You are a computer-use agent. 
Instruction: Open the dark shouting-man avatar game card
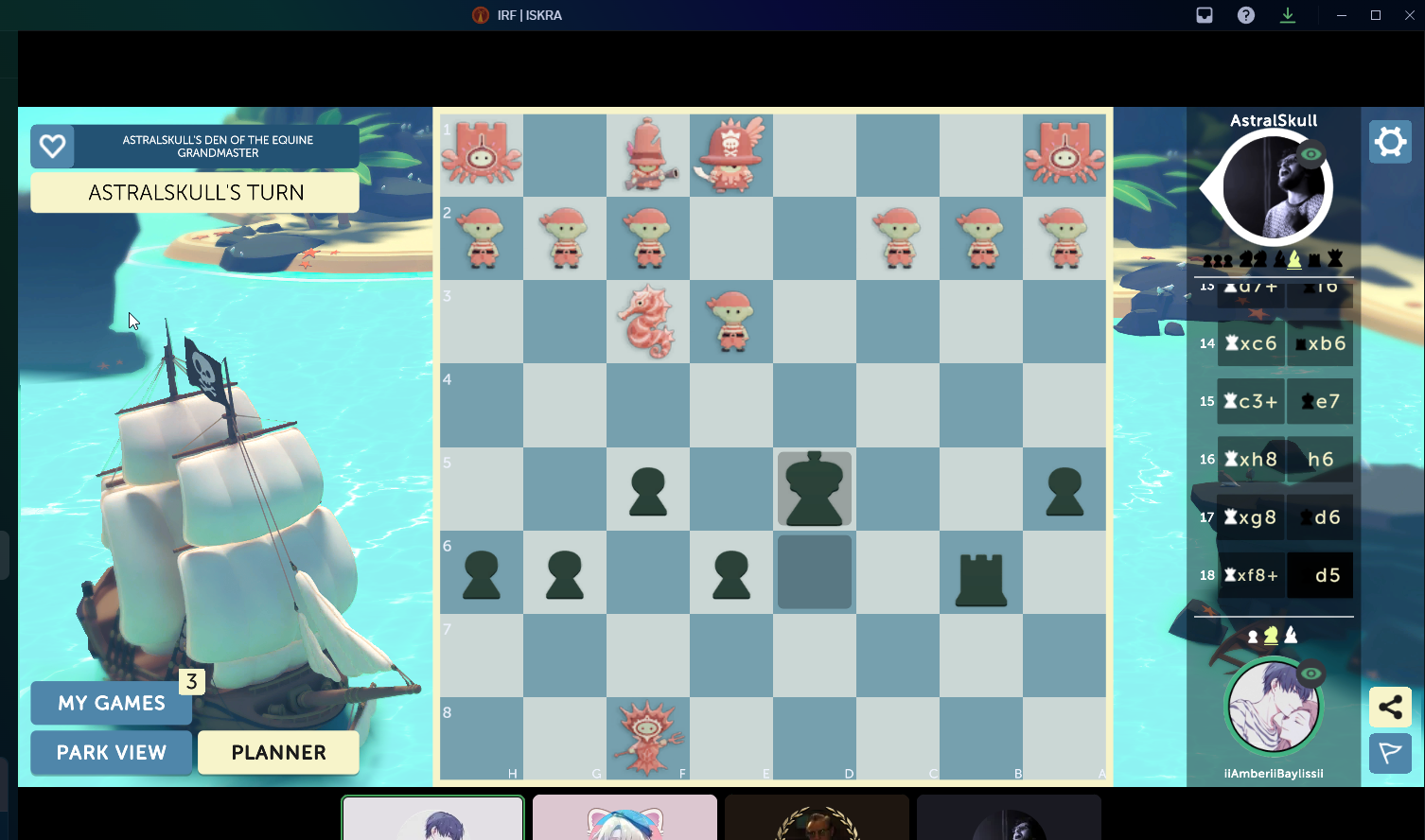1009,817
